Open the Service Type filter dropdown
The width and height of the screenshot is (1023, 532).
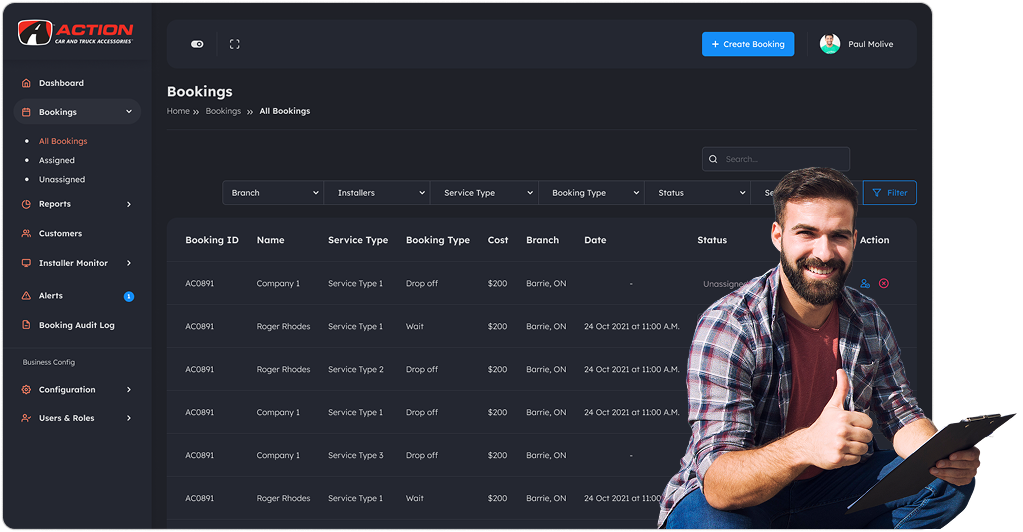[x=484, y=193]
